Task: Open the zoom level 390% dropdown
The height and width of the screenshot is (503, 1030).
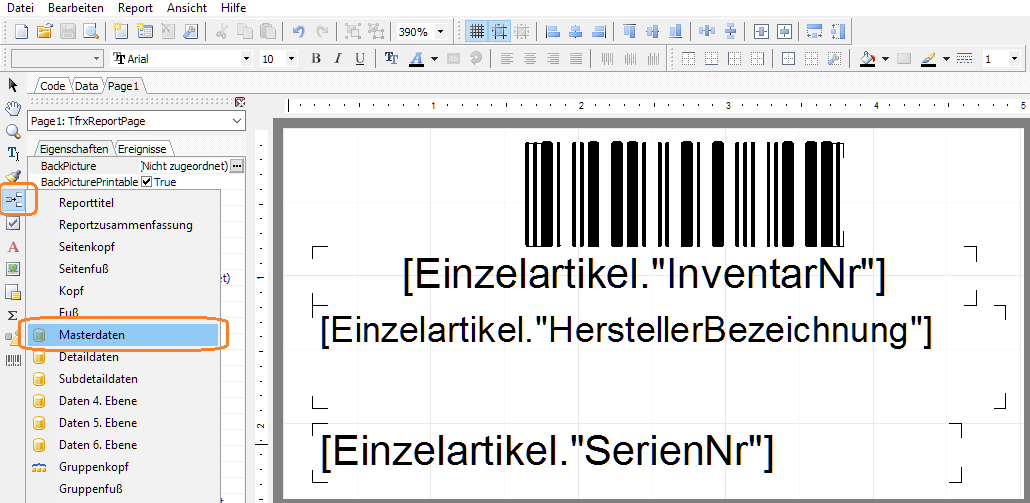Action: pyautogui.click(x=440, y=32)
